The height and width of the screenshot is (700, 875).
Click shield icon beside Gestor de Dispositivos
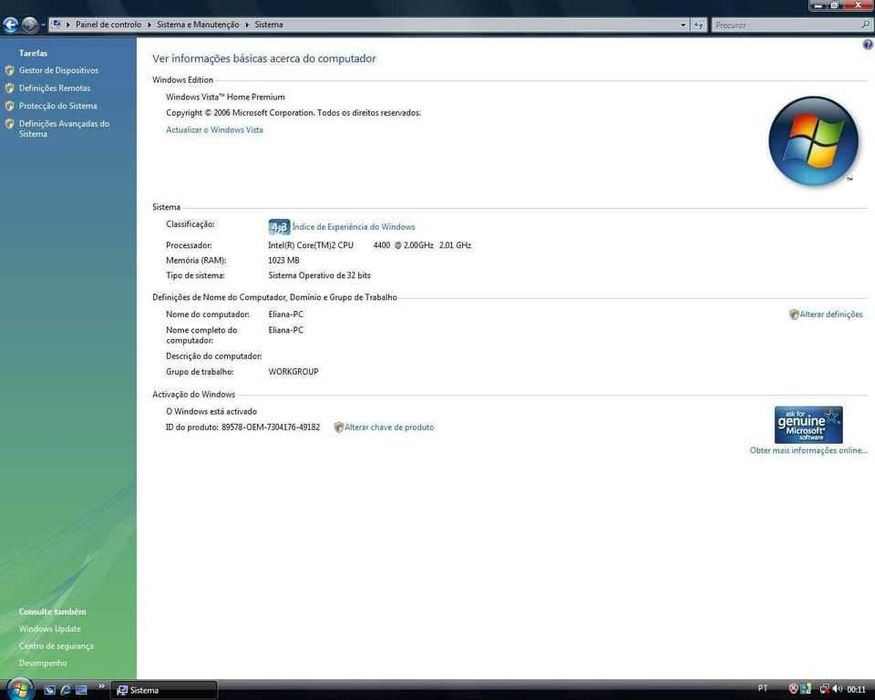coord(9,70)
